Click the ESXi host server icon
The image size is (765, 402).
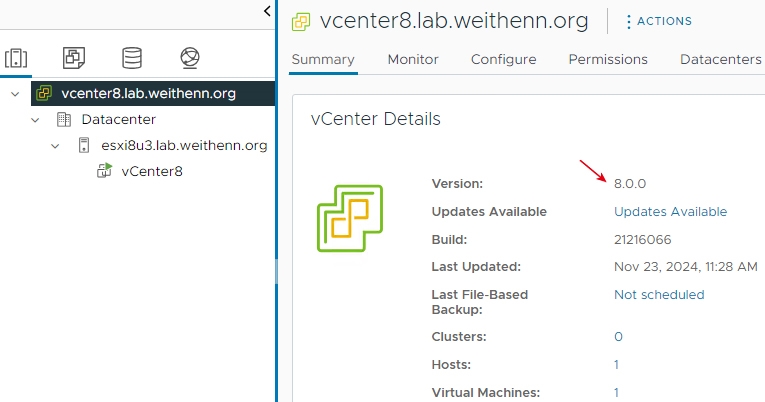84,145
